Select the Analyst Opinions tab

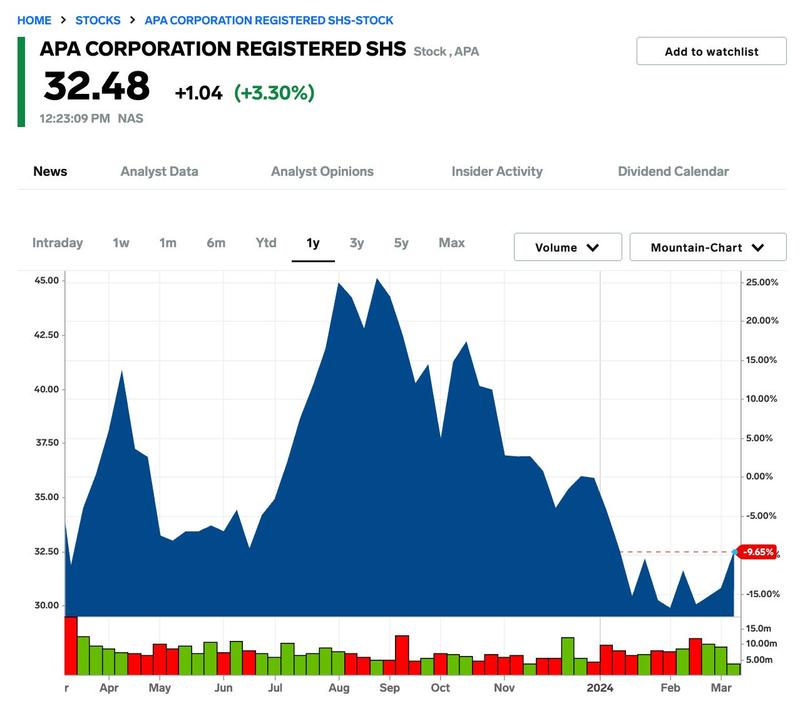(x=322, y=171)
